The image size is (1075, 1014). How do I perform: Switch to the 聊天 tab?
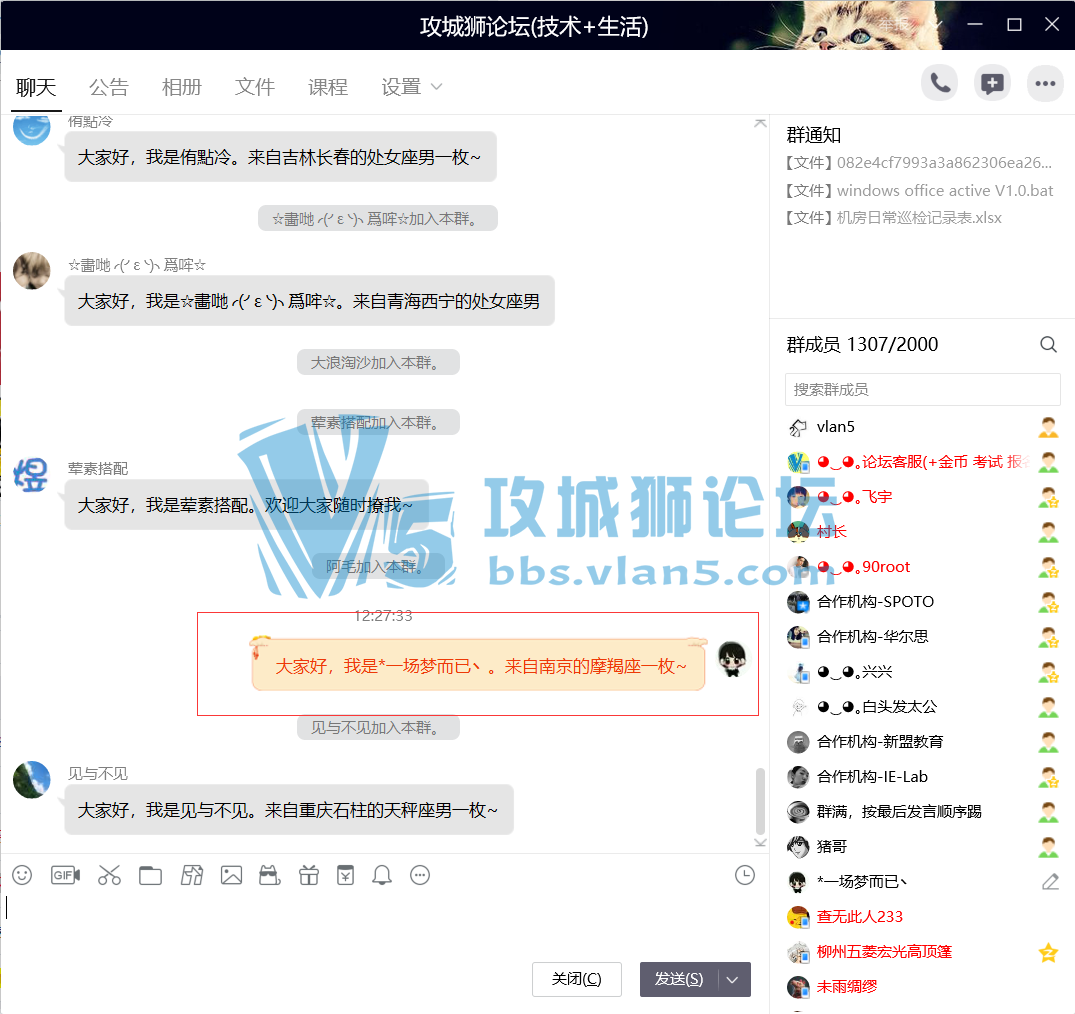point(36,87)
